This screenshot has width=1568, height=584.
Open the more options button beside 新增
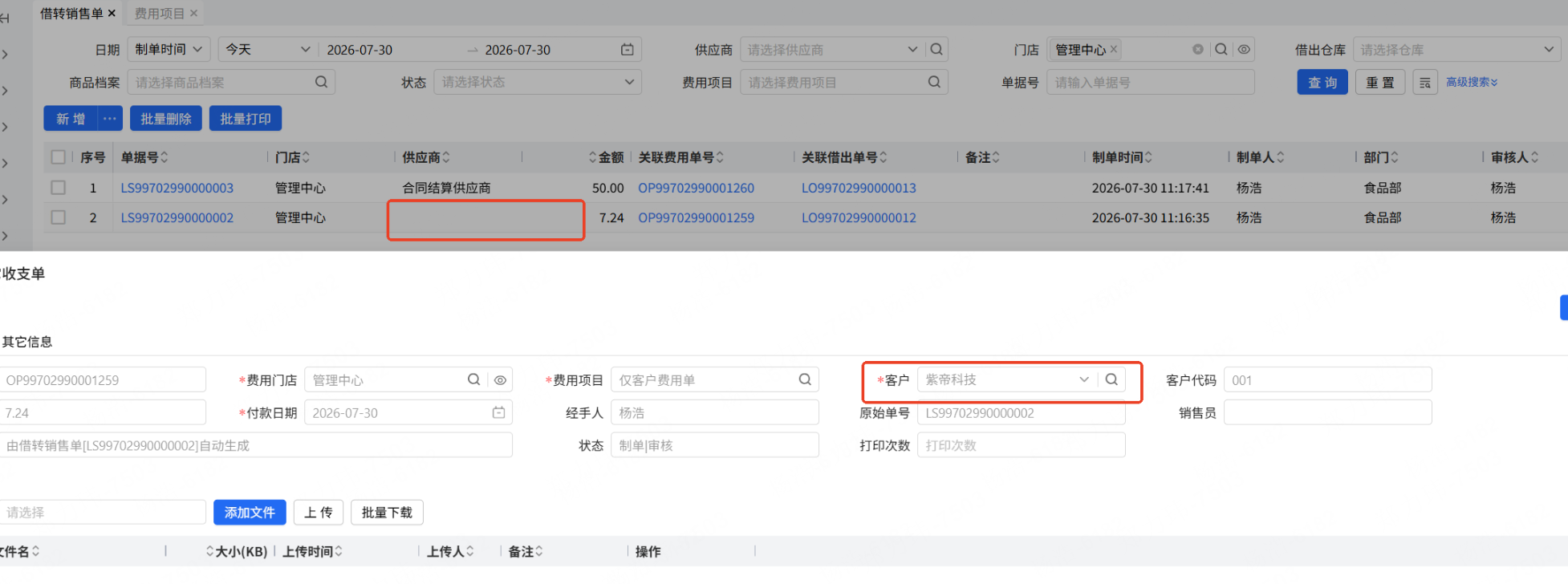click(110, 119)
